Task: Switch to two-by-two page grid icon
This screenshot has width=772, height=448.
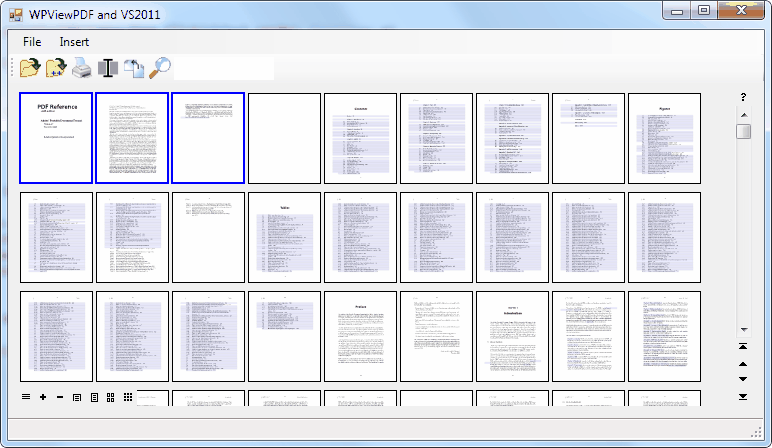Action: pyautogui.click(x=111, y=397)
